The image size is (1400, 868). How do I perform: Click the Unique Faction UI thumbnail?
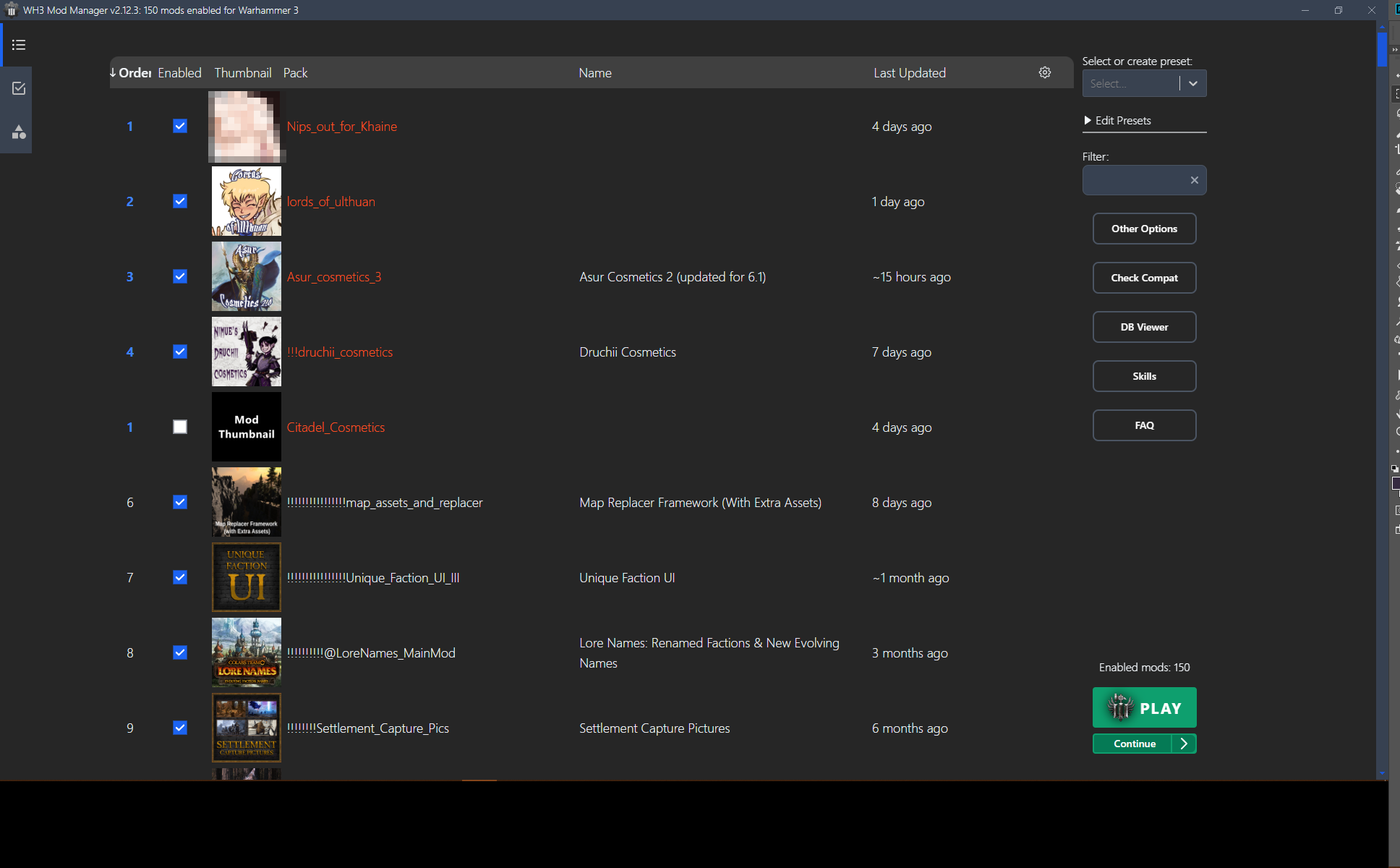click(x=247, y=577)
